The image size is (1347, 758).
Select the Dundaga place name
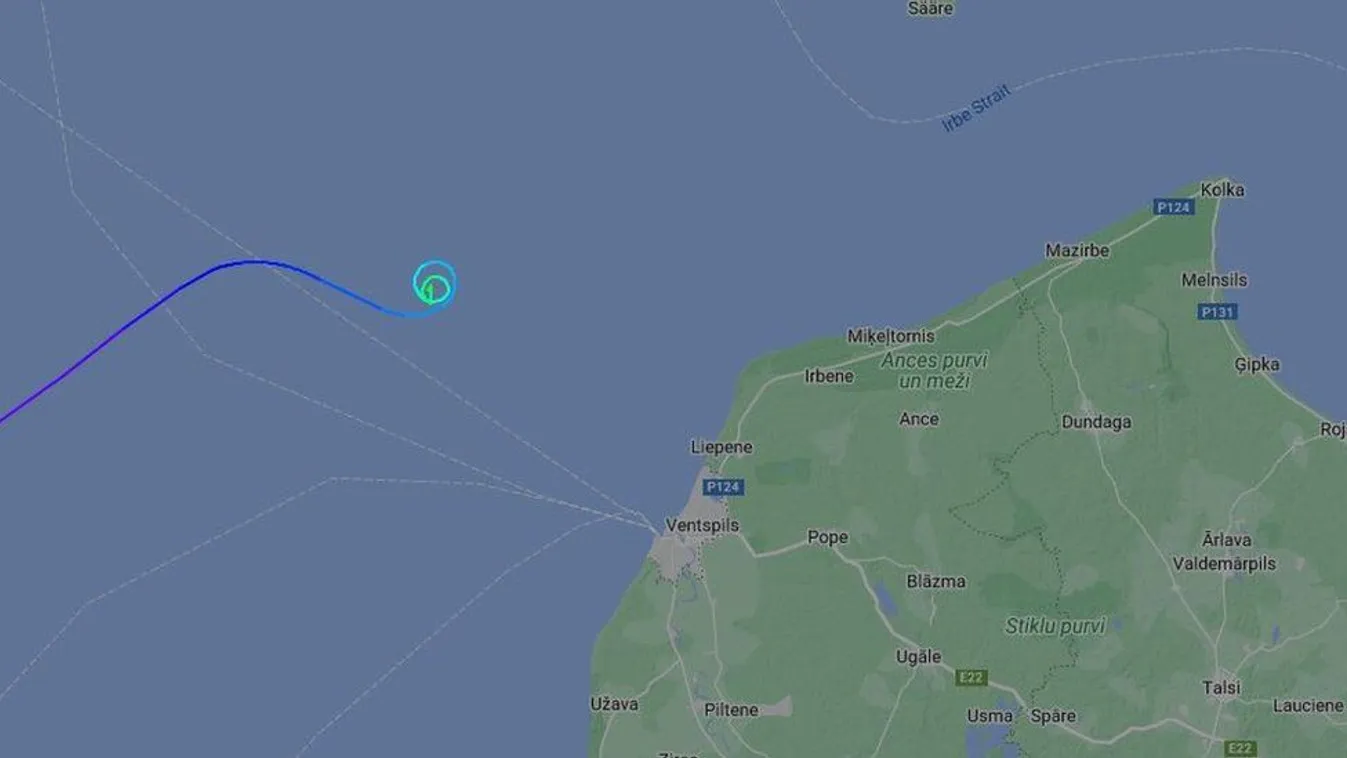pos(1096,422)
